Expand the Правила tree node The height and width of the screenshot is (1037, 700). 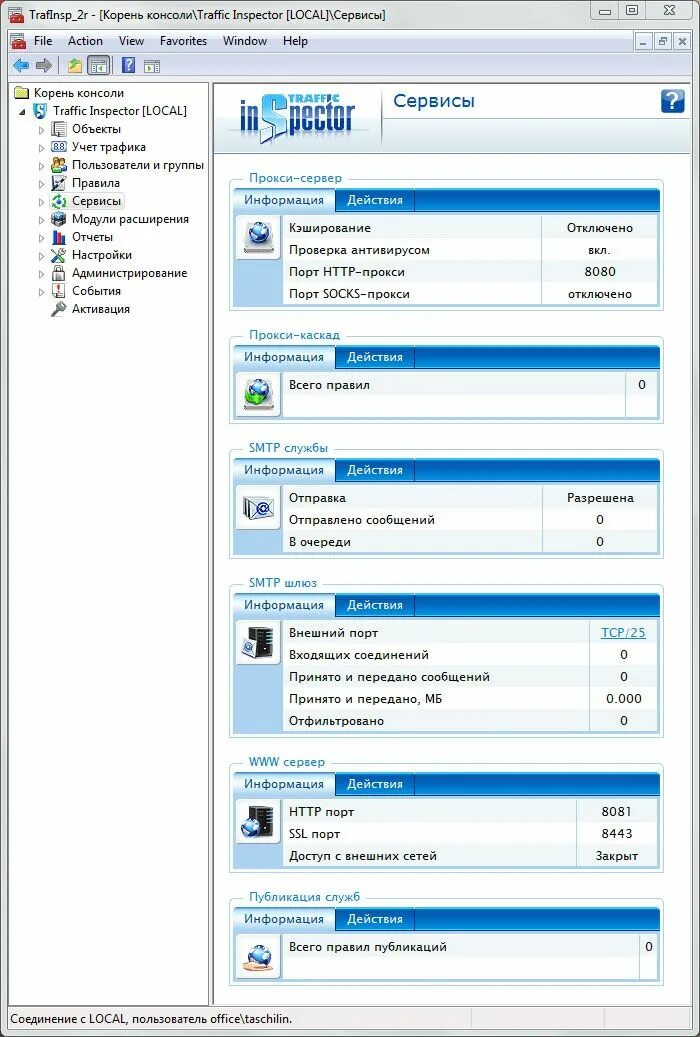click(x=41, y=184)
